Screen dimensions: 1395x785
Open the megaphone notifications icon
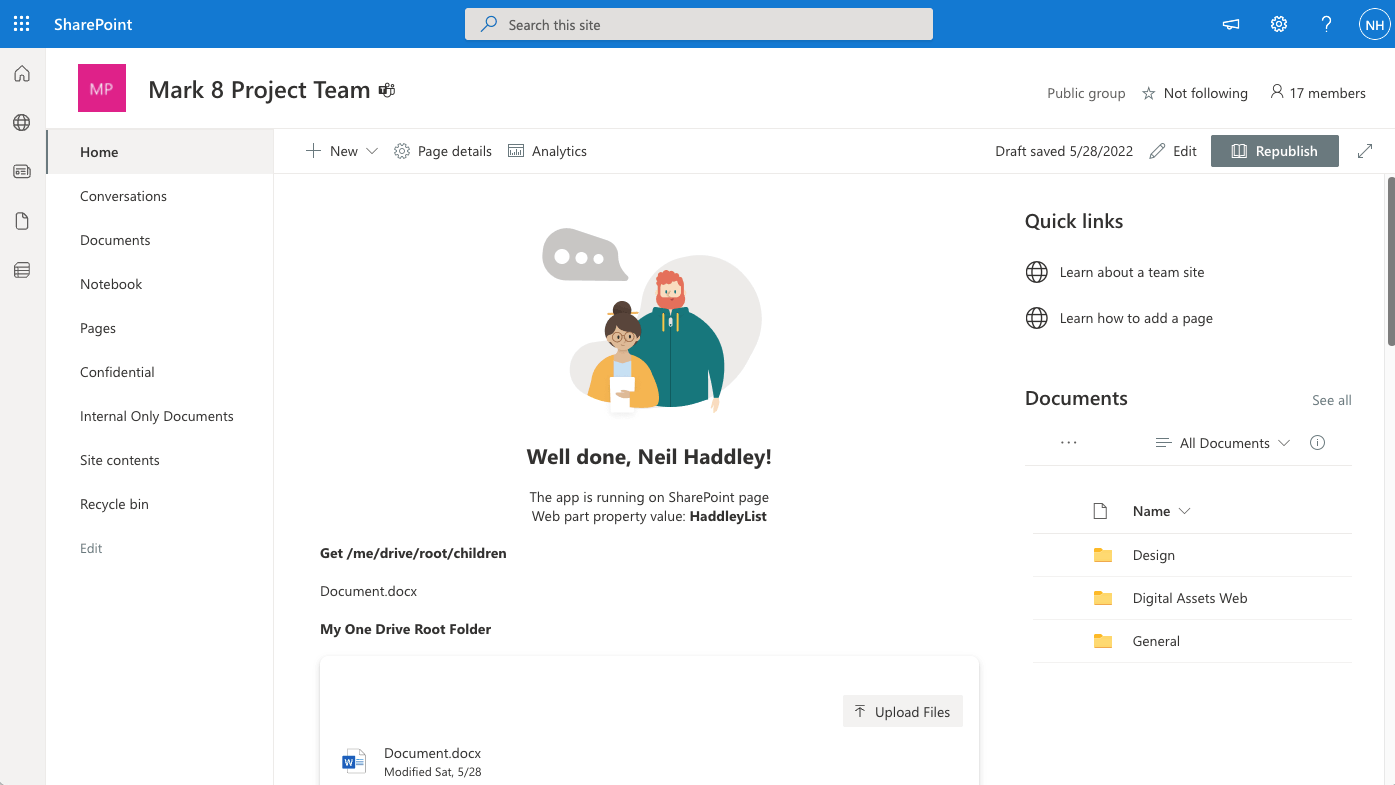[1231, 24]
